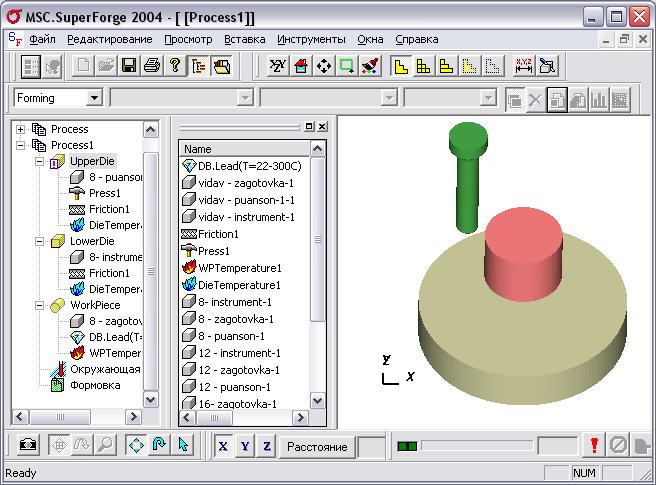
Task: Select Формовка item in tree
Action: pos(95,385)
